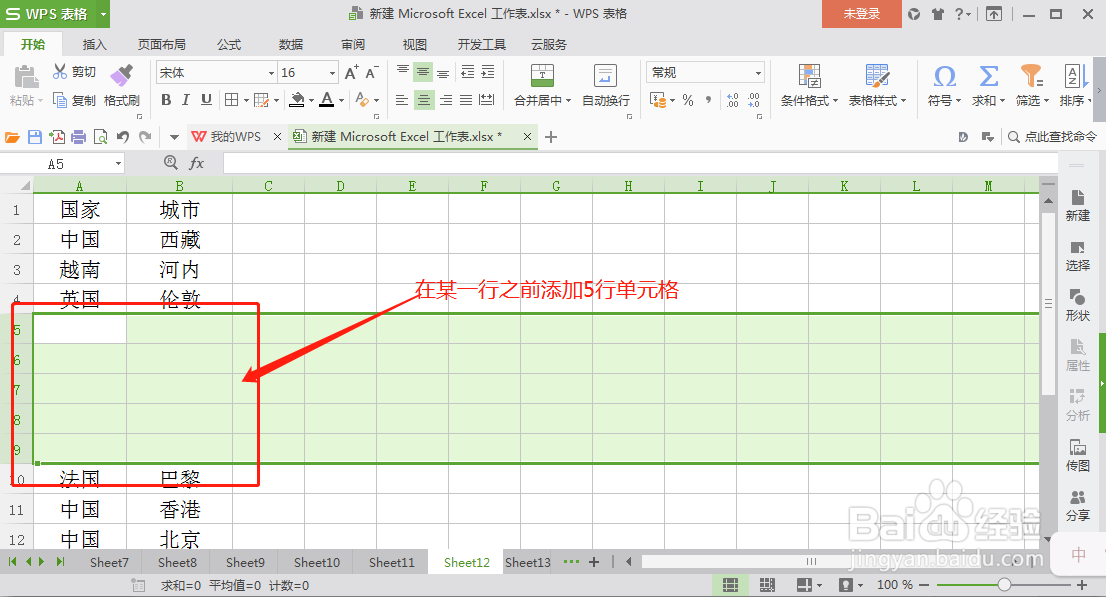Open the Data (数据) tab

coord(291,44)
